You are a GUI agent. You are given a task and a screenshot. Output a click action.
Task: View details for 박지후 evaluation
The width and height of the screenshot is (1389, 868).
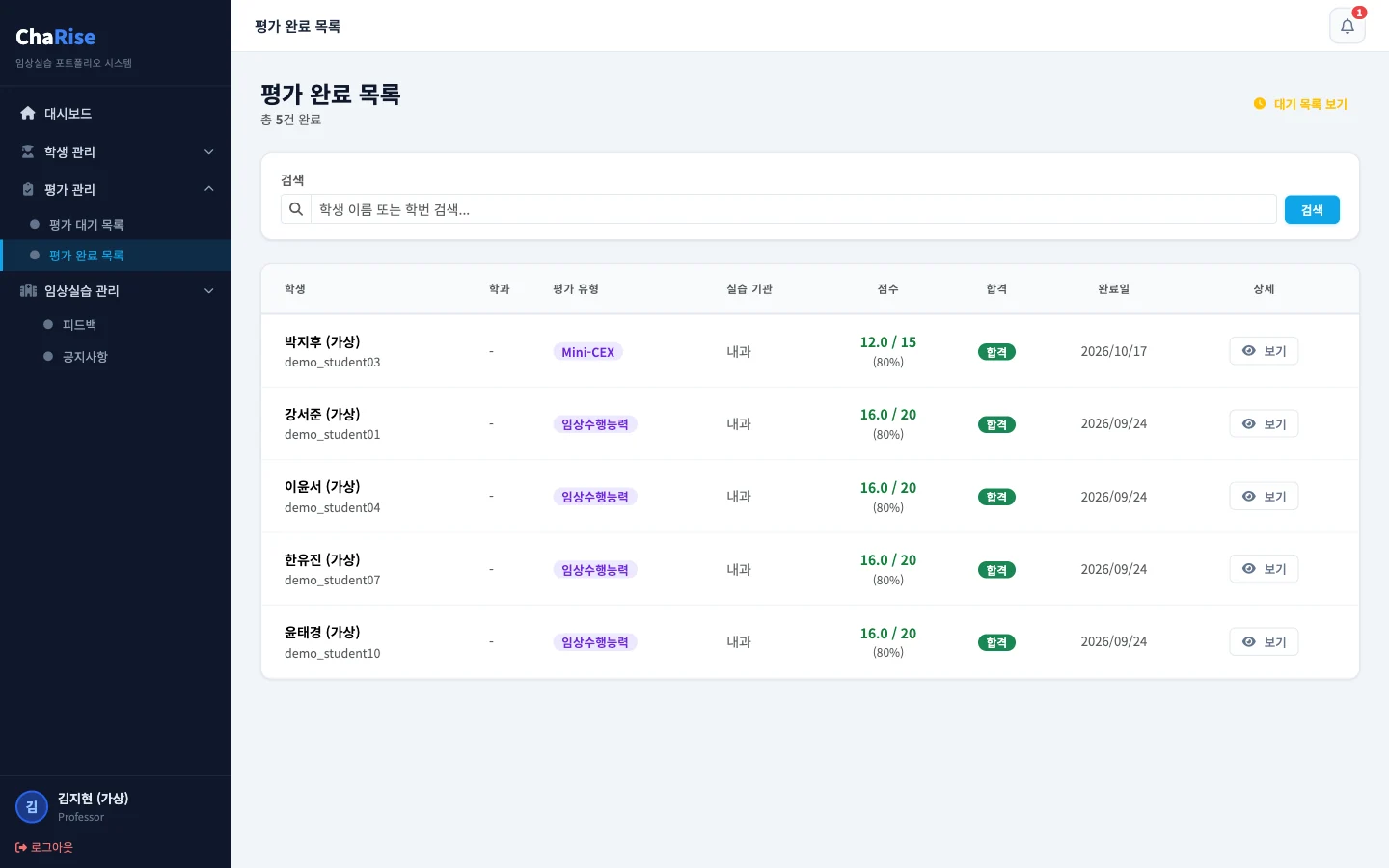pyautogui.click(x=1264, y=351)
